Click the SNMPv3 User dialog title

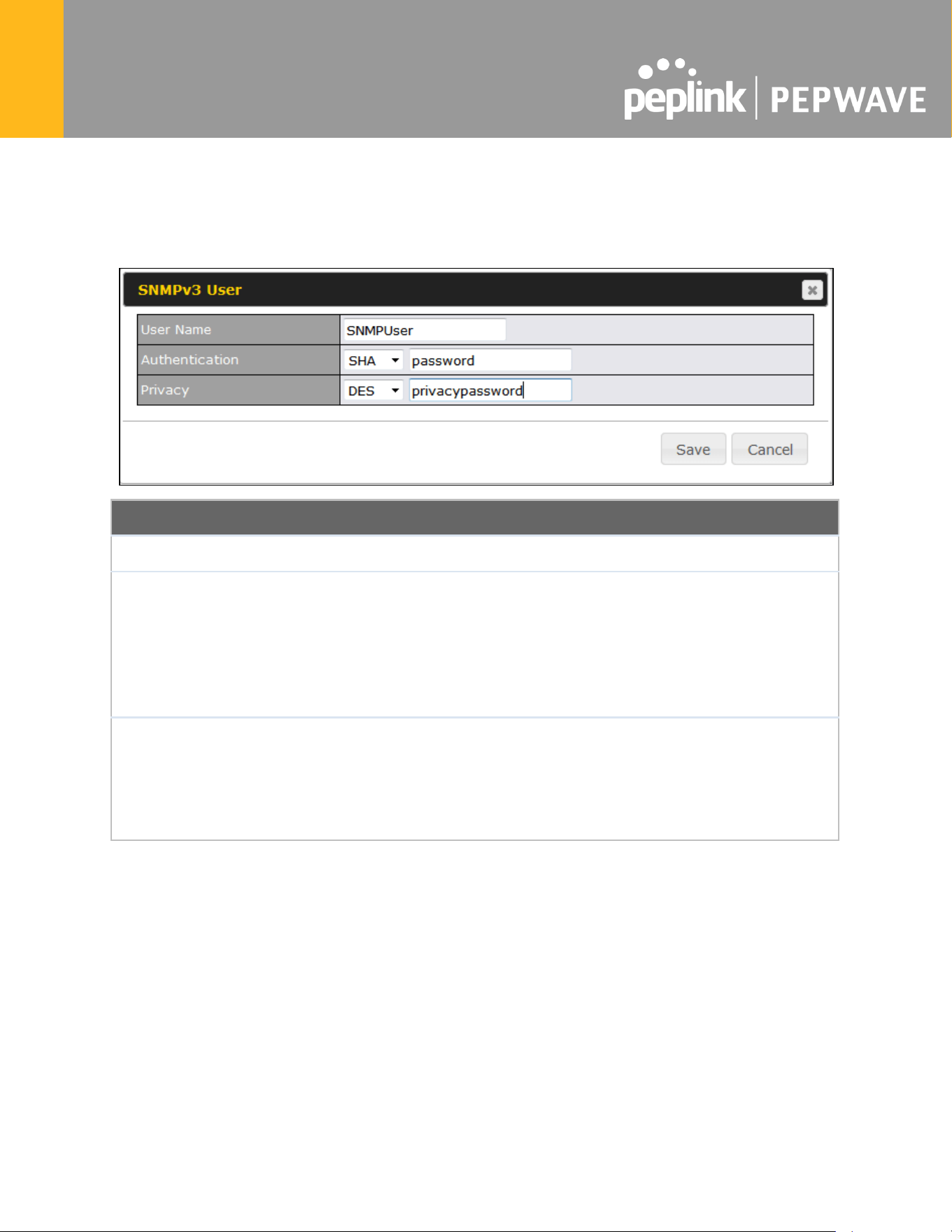pos(190,290)
